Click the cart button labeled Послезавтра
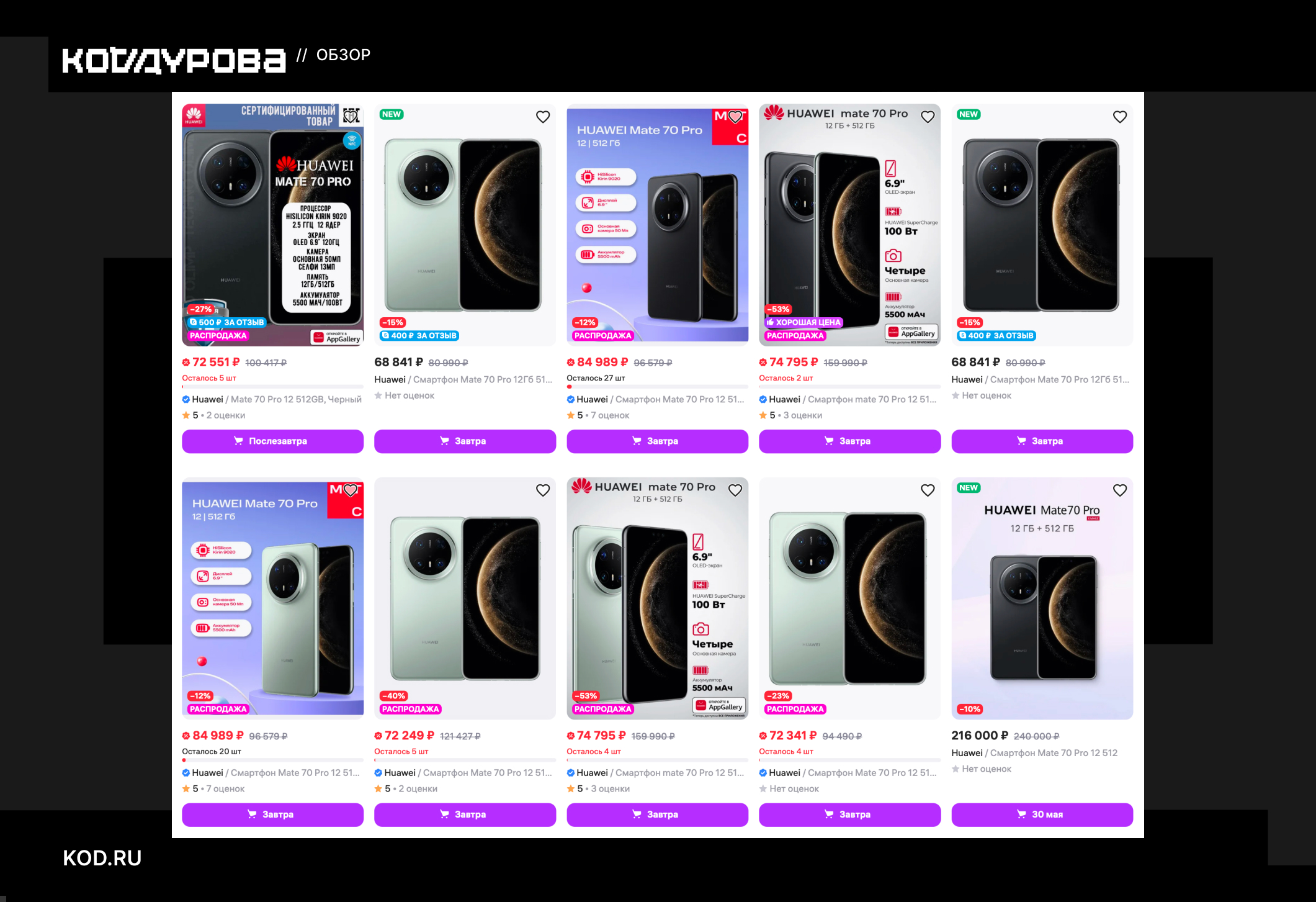The width and height of the screenshot is (1316, 902). (272, 441)
